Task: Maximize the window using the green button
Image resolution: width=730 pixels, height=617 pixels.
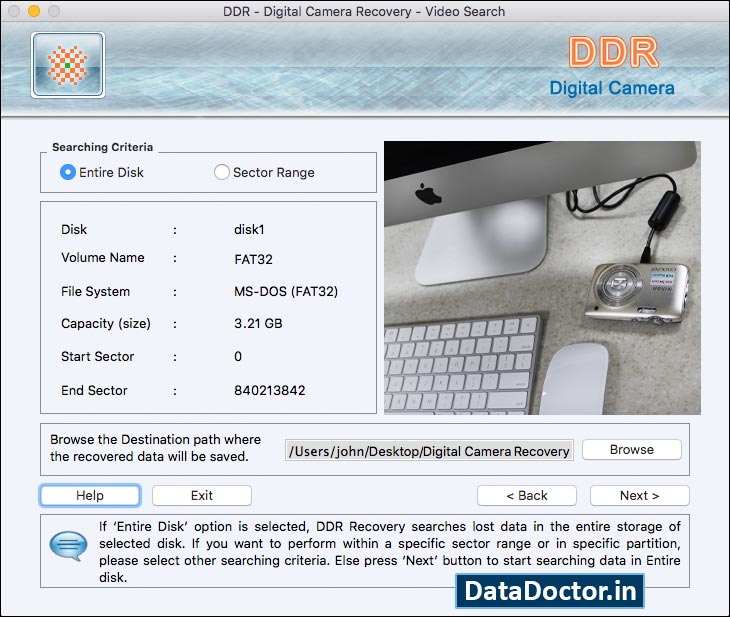Action: [x=53, y=12]
